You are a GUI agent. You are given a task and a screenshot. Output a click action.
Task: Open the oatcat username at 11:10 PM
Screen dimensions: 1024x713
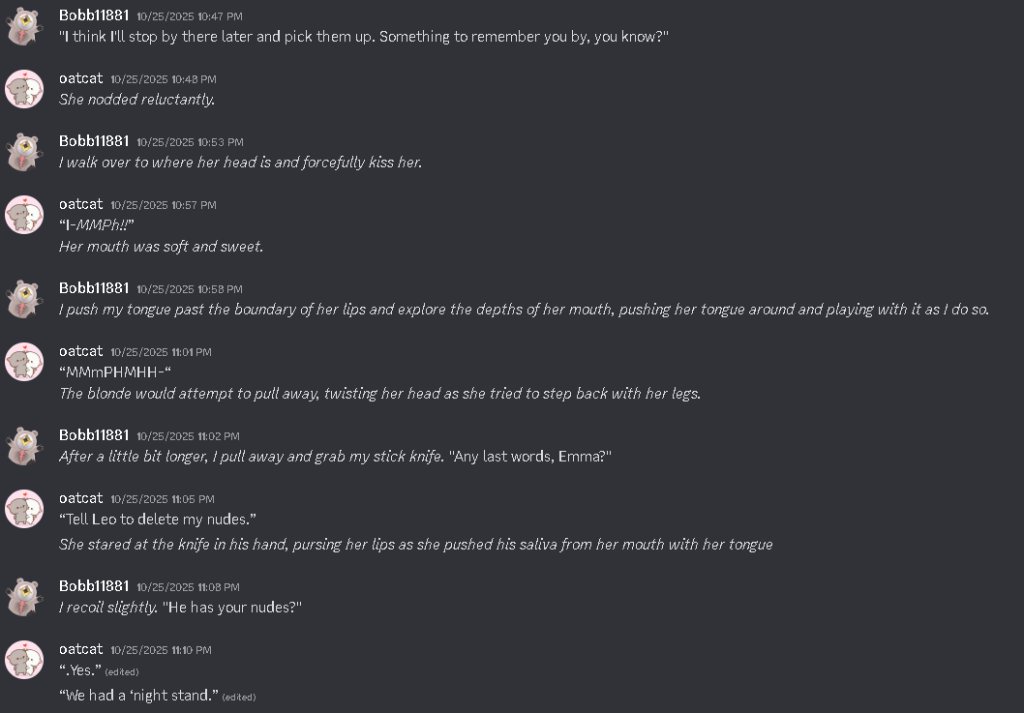(x=81, y=649)
